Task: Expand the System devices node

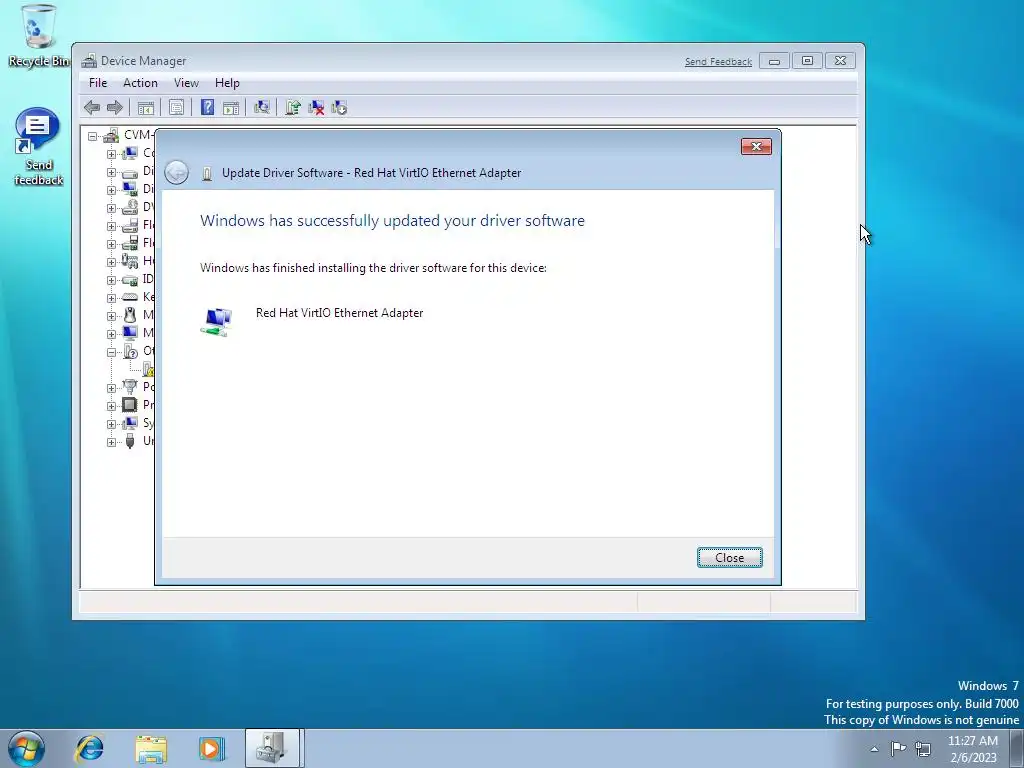Action: [x=111, y=423]
